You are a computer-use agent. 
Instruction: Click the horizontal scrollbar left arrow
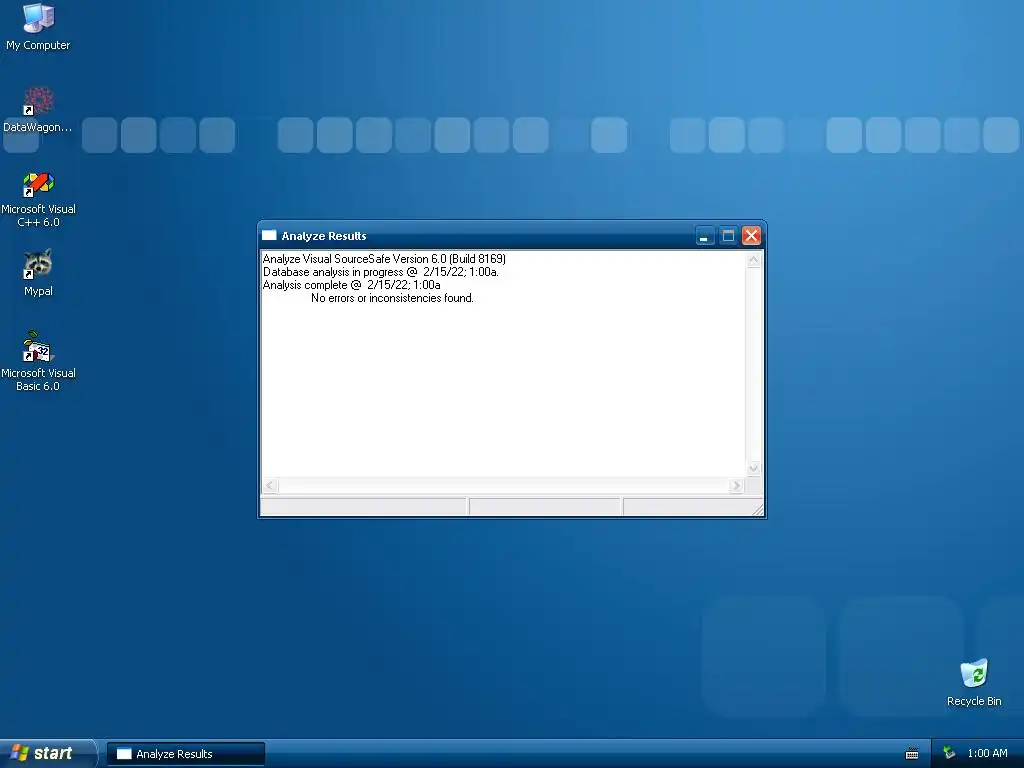point(270,485)
